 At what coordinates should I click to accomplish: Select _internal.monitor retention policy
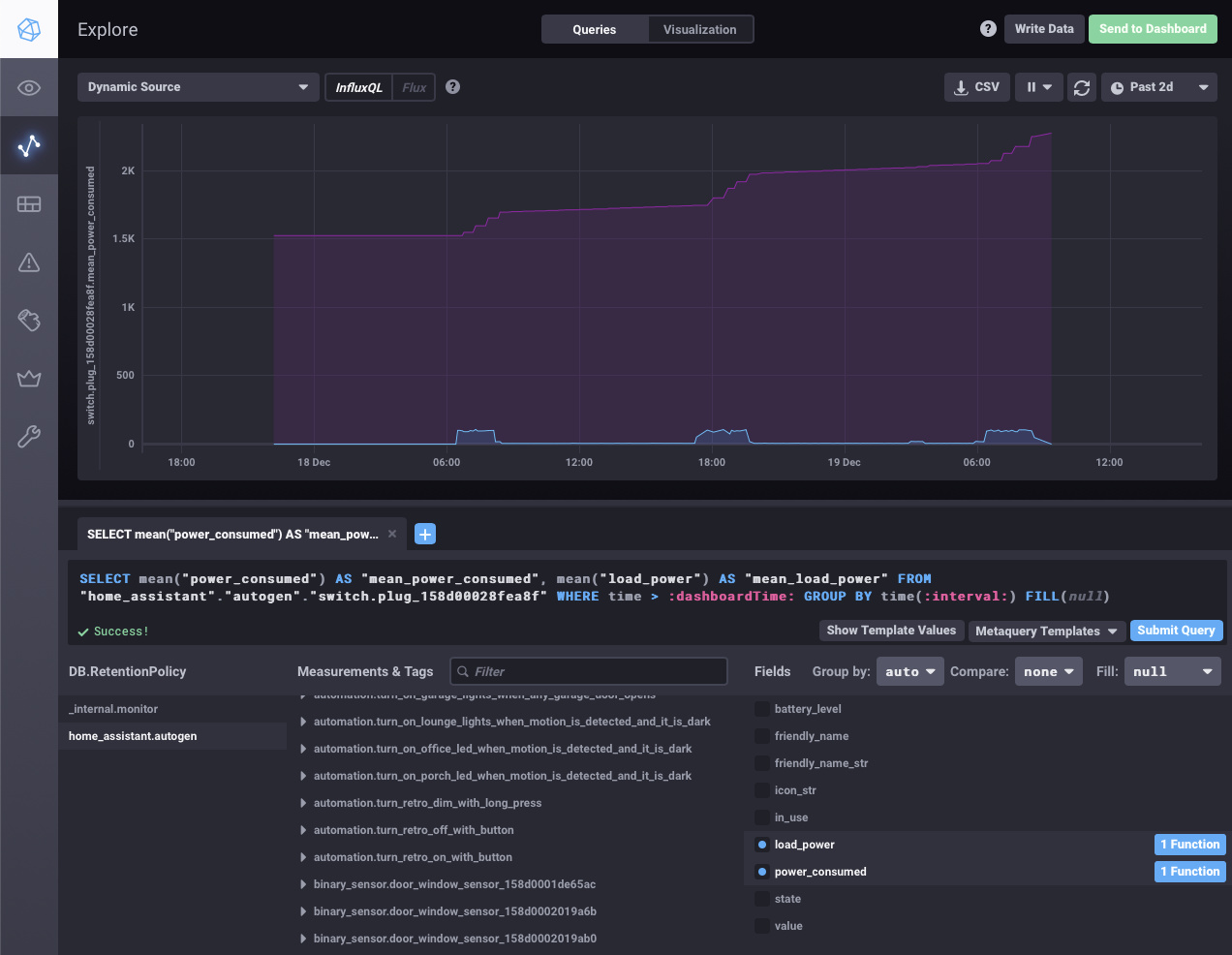click(172, 709)
